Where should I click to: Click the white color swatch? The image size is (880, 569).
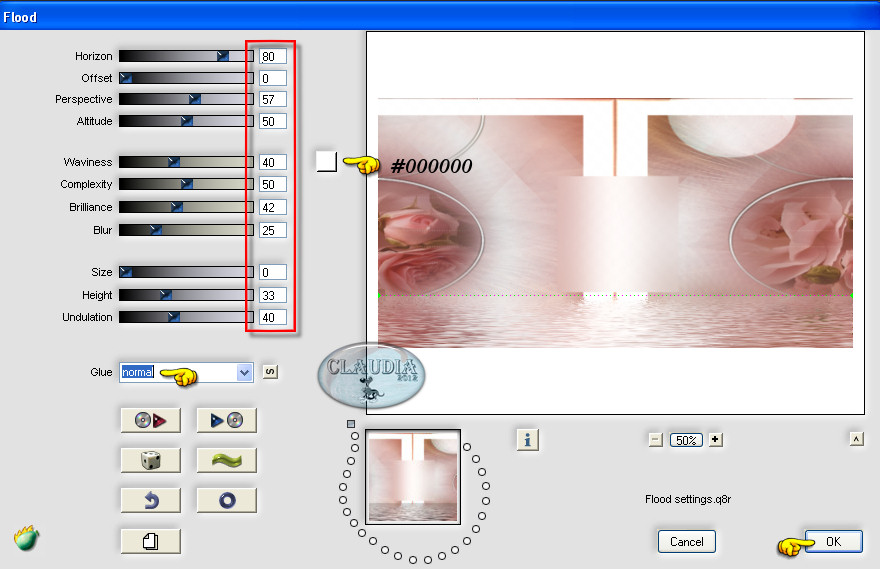pyautogui.click(x=326, y=161)
